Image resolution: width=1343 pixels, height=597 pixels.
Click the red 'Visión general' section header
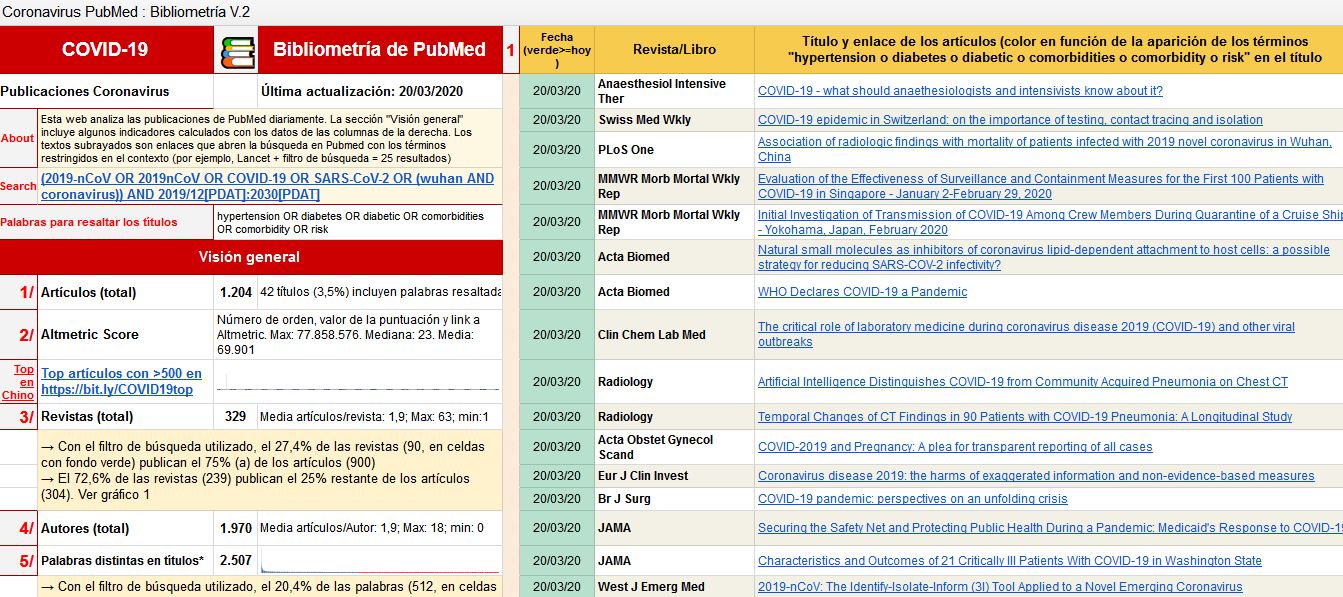pyautogui.click(x=251, y=257)
